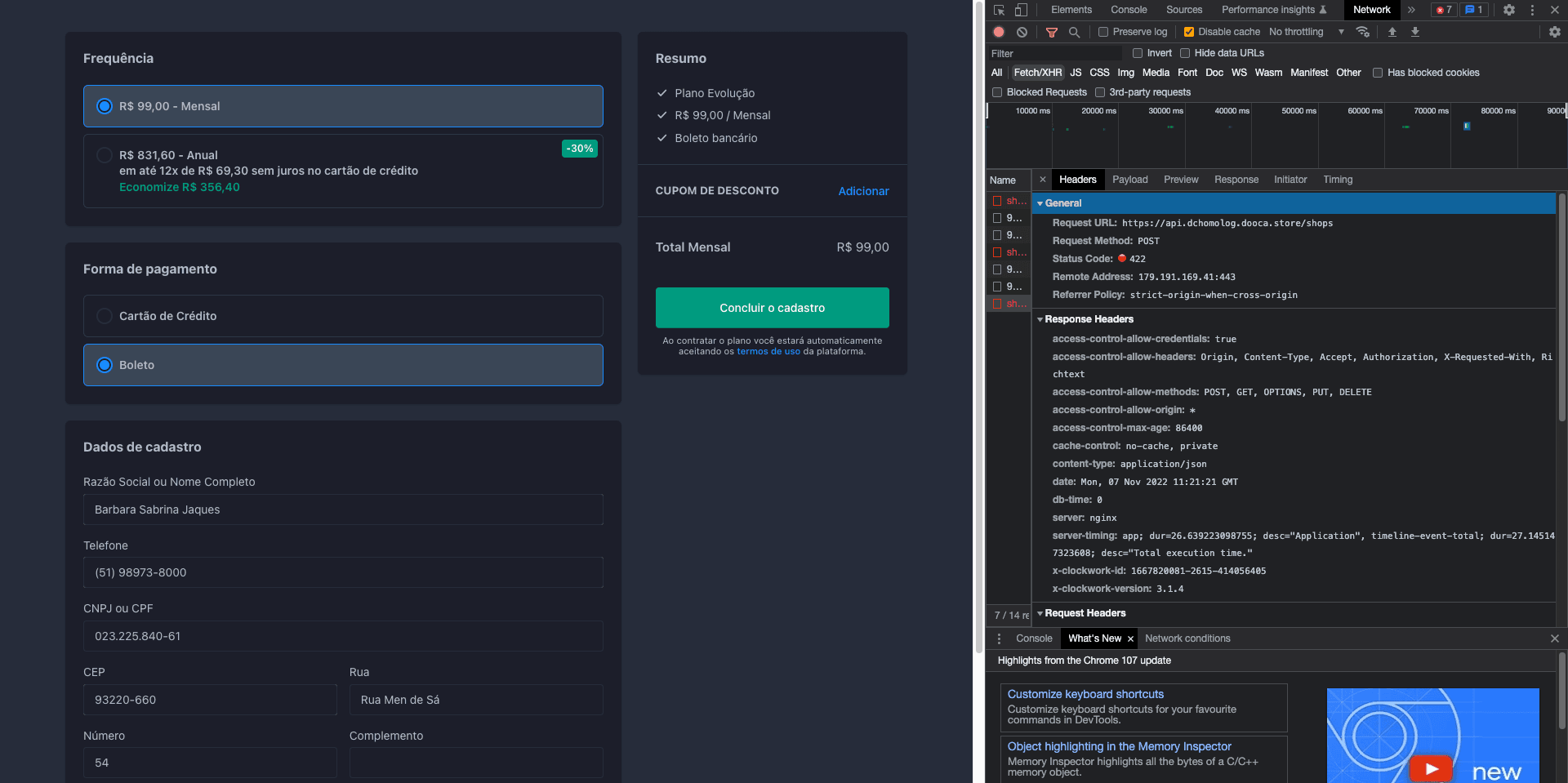This screenshot has width=1568, height=783.
Task: Click the import HAR upload arrow
Action: point(1392,32)
